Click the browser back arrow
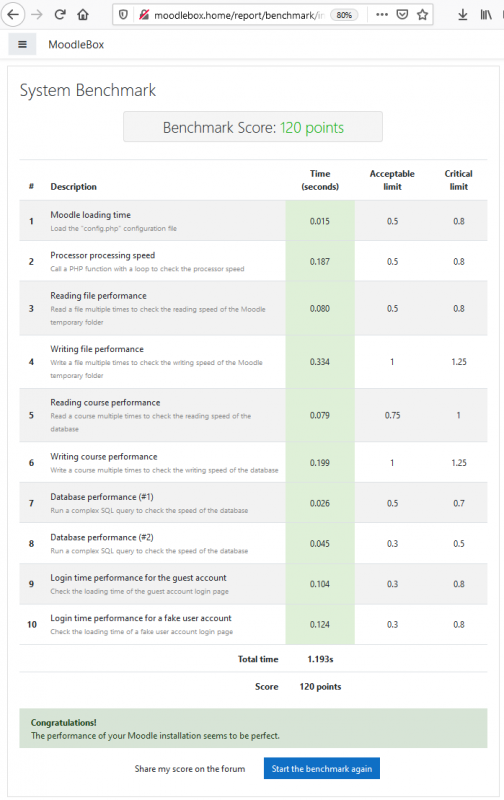Image resolution: width=504 pixels, height=800 pixels. click(x=13, y=14)
